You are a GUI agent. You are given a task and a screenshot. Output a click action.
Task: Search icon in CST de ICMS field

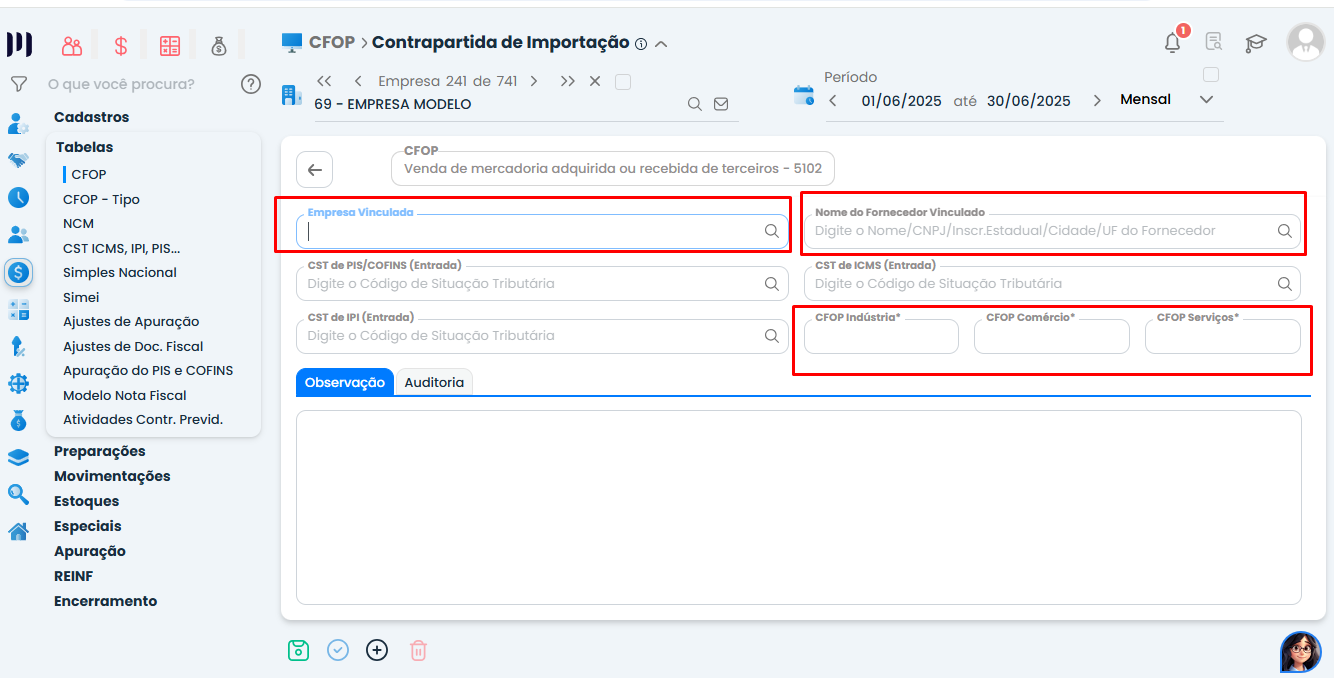1284,284
